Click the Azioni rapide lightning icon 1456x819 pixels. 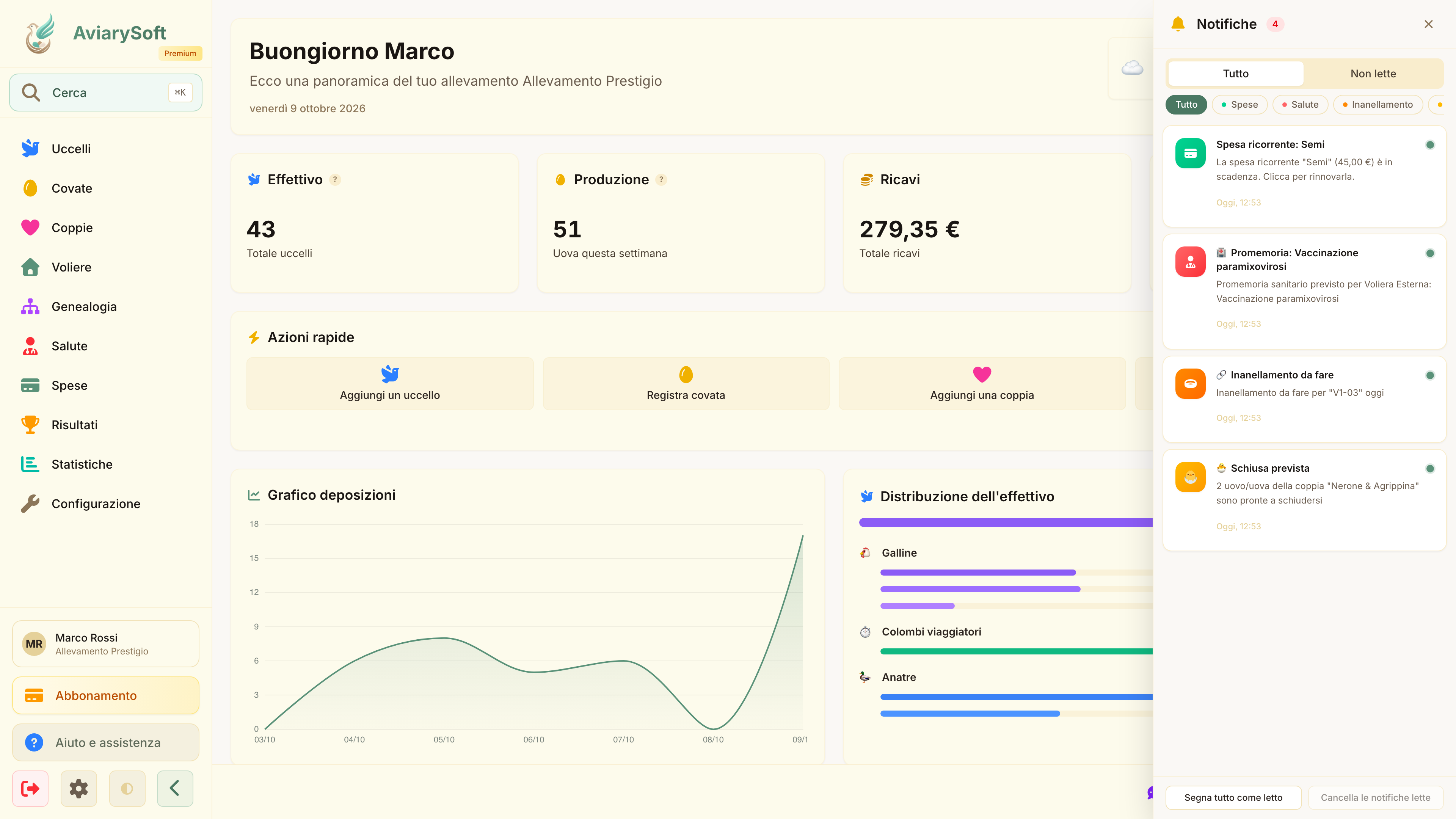point(254,337)
